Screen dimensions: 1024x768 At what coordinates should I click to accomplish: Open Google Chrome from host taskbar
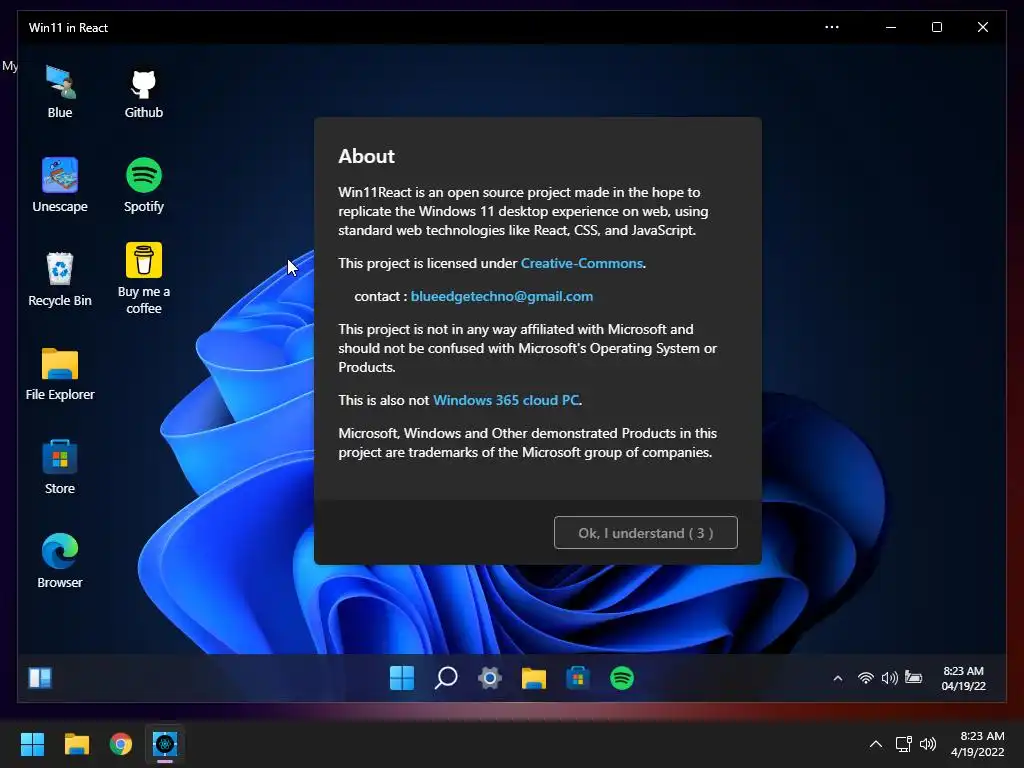tap(121, 744)
